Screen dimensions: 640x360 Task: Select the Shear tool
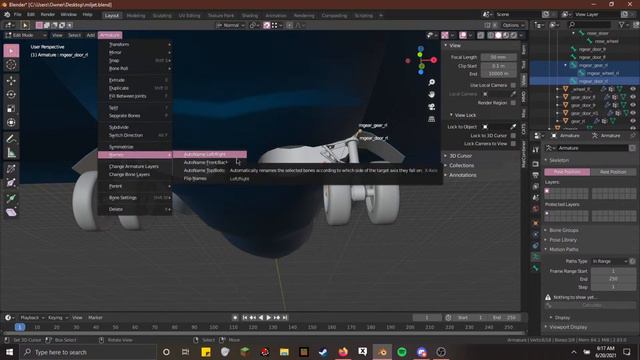click(11, 212)
